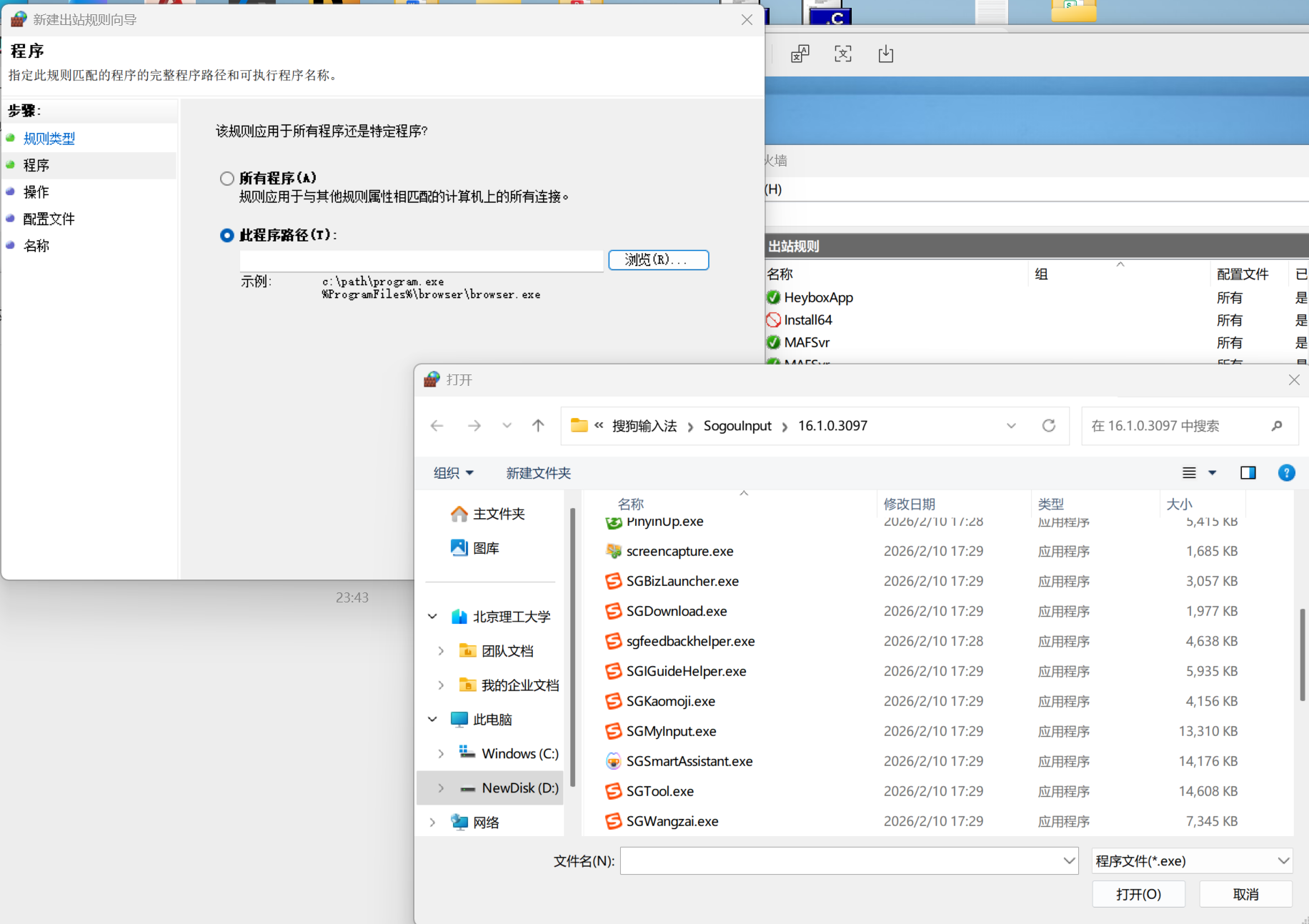Click the Back arrow in Open dialog
Screen dimensions: 1309x924
coord(437,426)
